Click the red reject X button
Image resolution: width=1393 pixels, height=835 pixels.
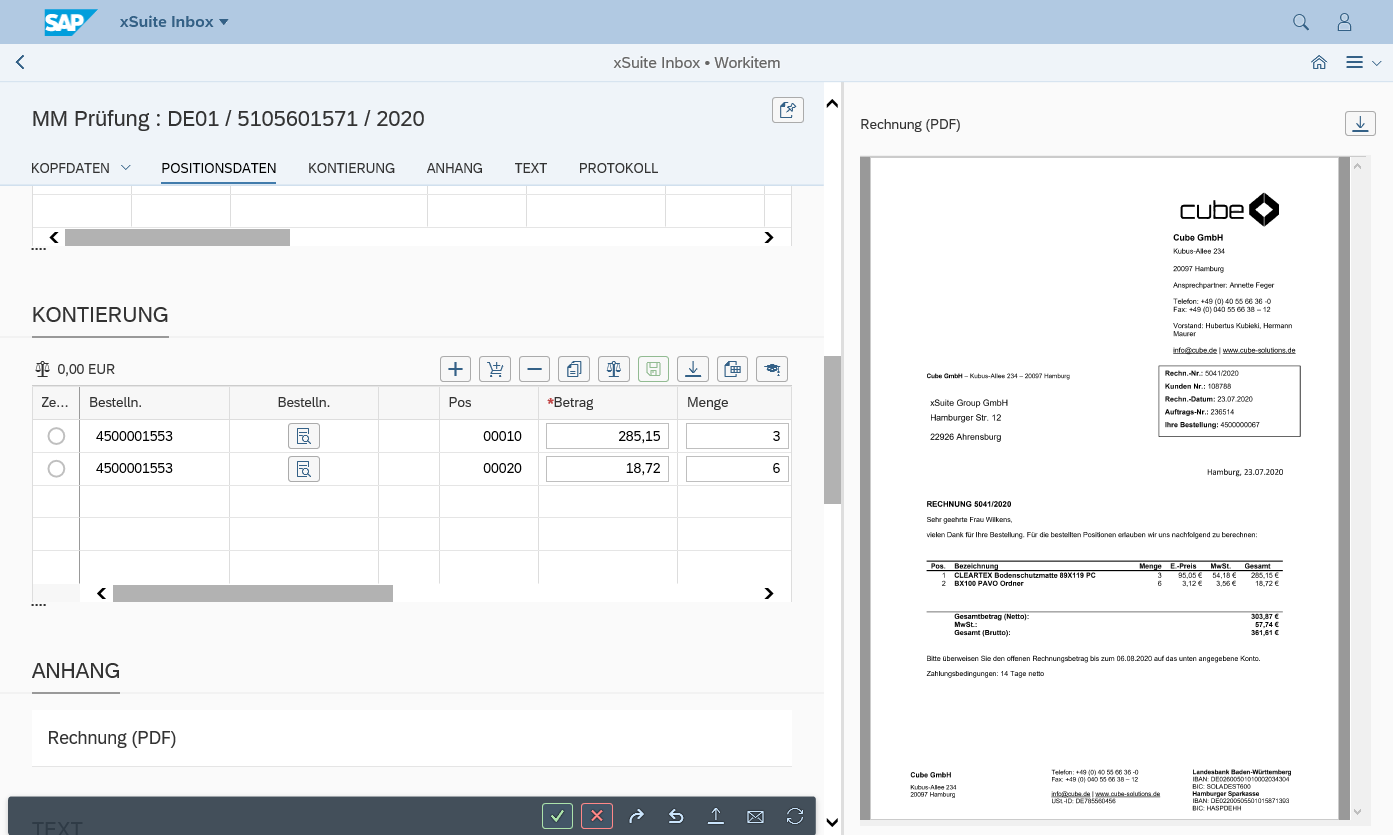click(x=597, y=816)
